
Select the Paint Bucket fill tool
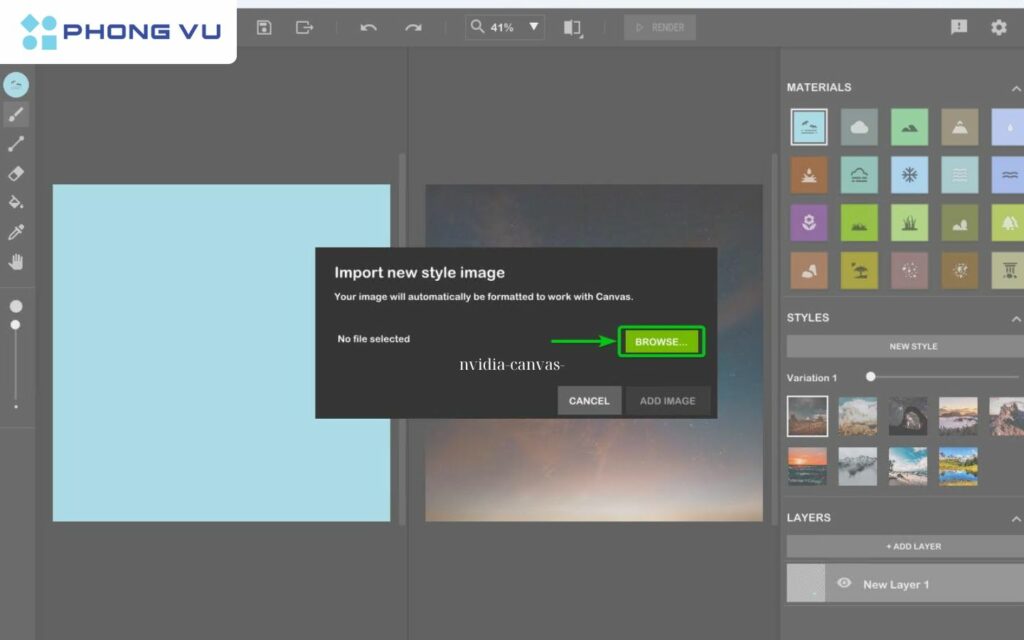(17, 202)
